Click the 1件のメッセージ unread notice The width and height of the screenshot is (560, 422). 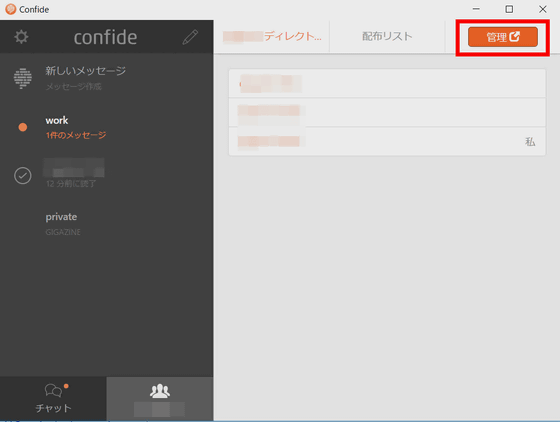(x=76, y=135)
